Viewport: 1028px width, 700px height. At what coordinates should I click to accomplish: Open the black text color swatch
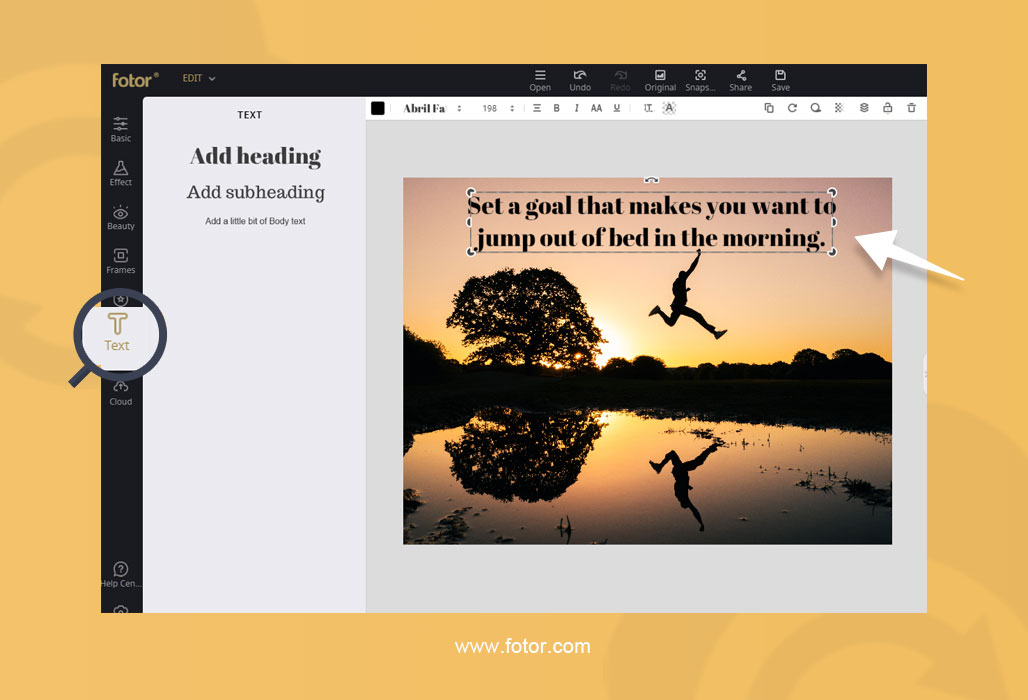point(378,108)
